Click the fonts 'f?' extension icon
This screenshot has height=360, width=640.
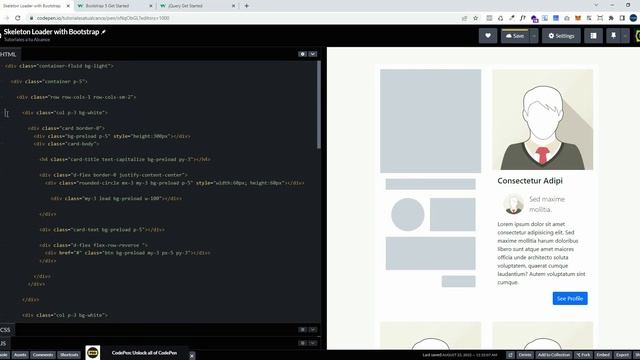tap(522, 18)
